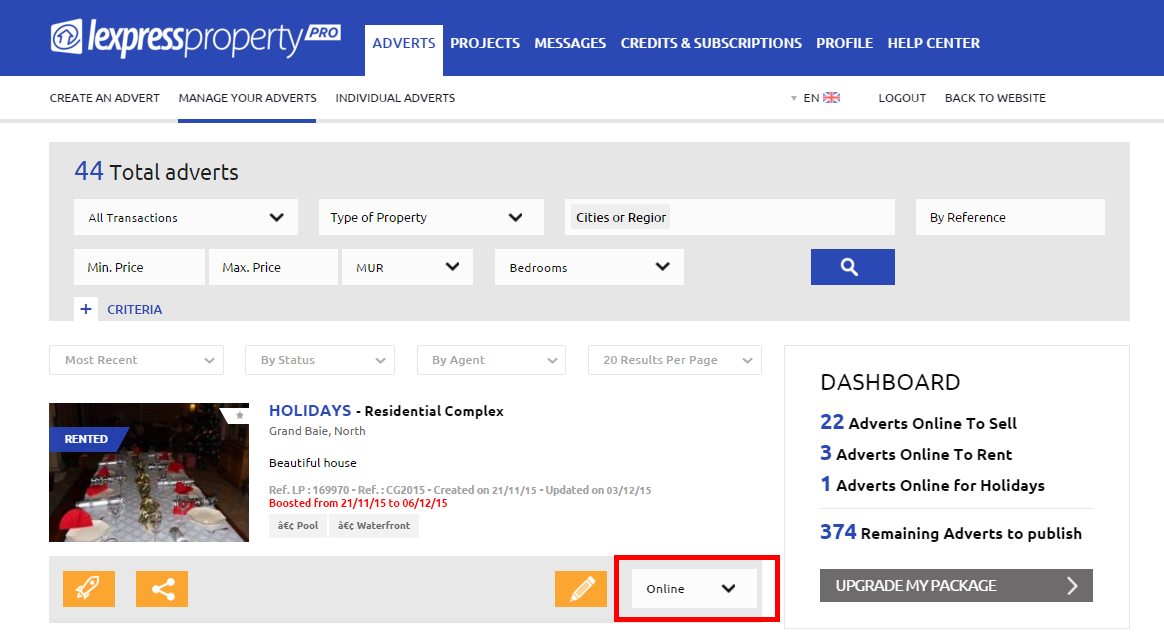1164x637 pixels.
Task: Click the DASHBOARD heading
Action: tap(890, 382)
